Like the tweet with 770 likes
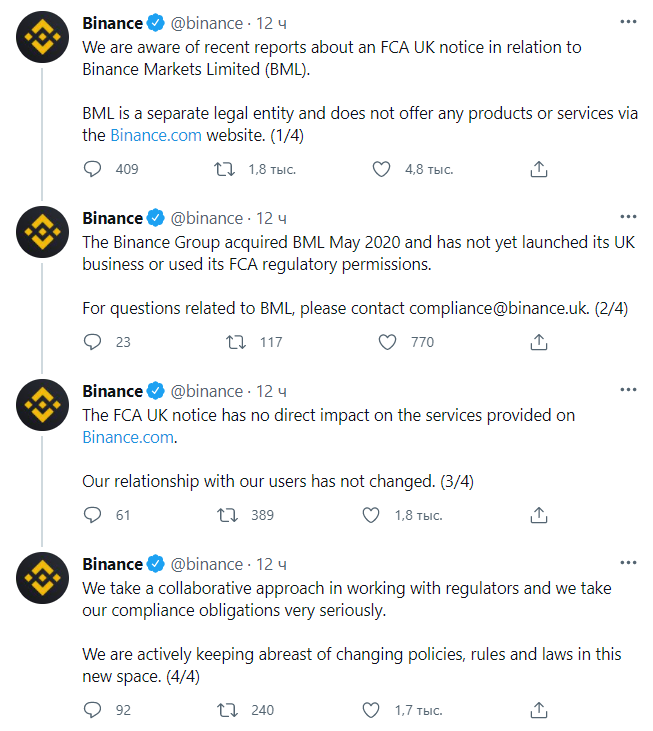This screenshot has width=653, height=731. click(388, 342)
